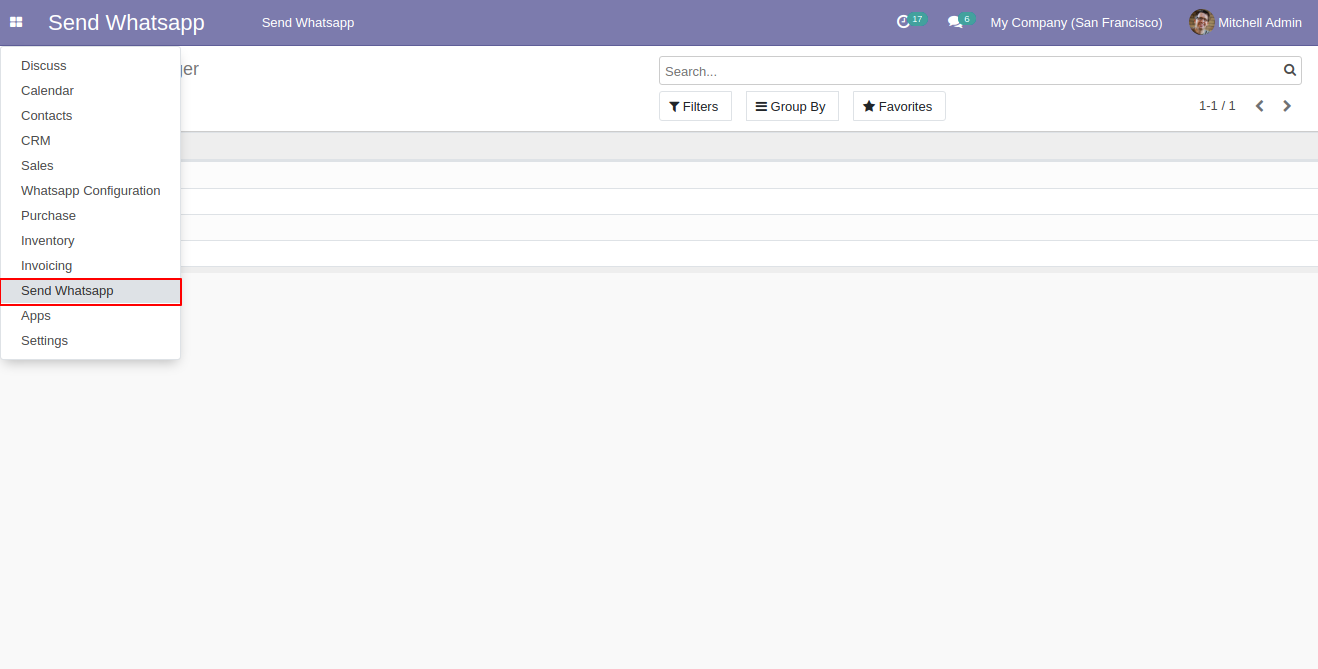Select Calendar in apps menu

click(x=90, y=90)
